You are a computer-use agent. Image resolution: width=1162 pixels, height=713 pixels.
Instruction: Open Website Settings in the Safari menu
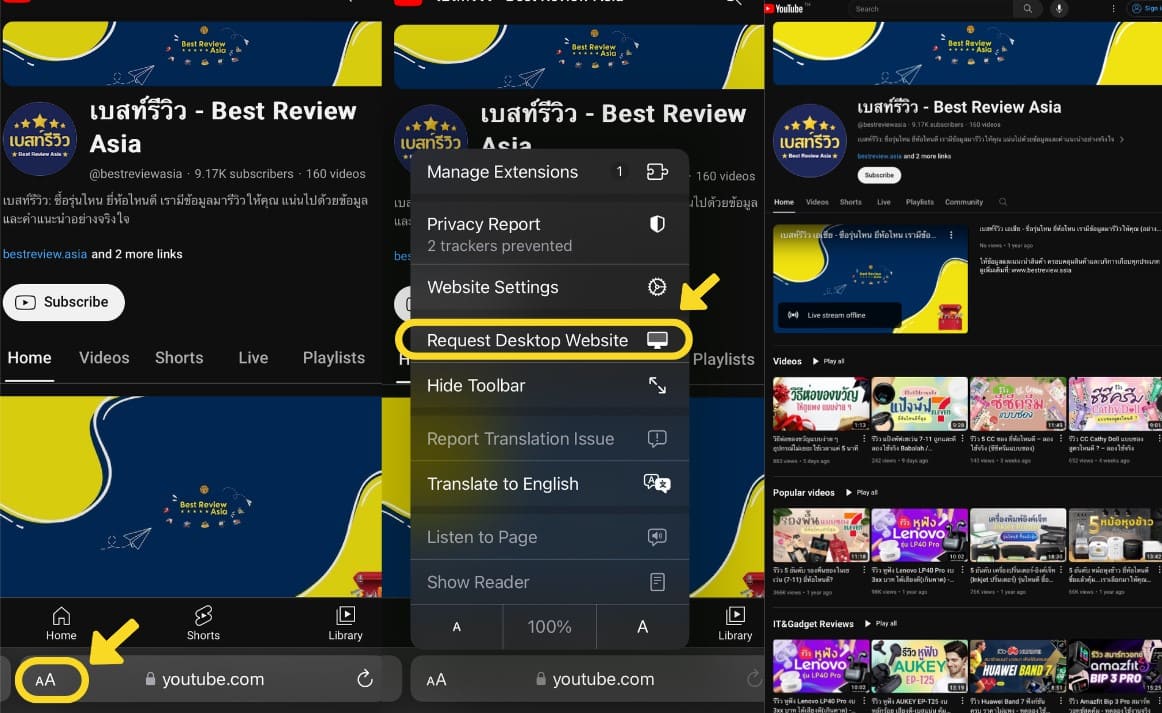(550, 287)
